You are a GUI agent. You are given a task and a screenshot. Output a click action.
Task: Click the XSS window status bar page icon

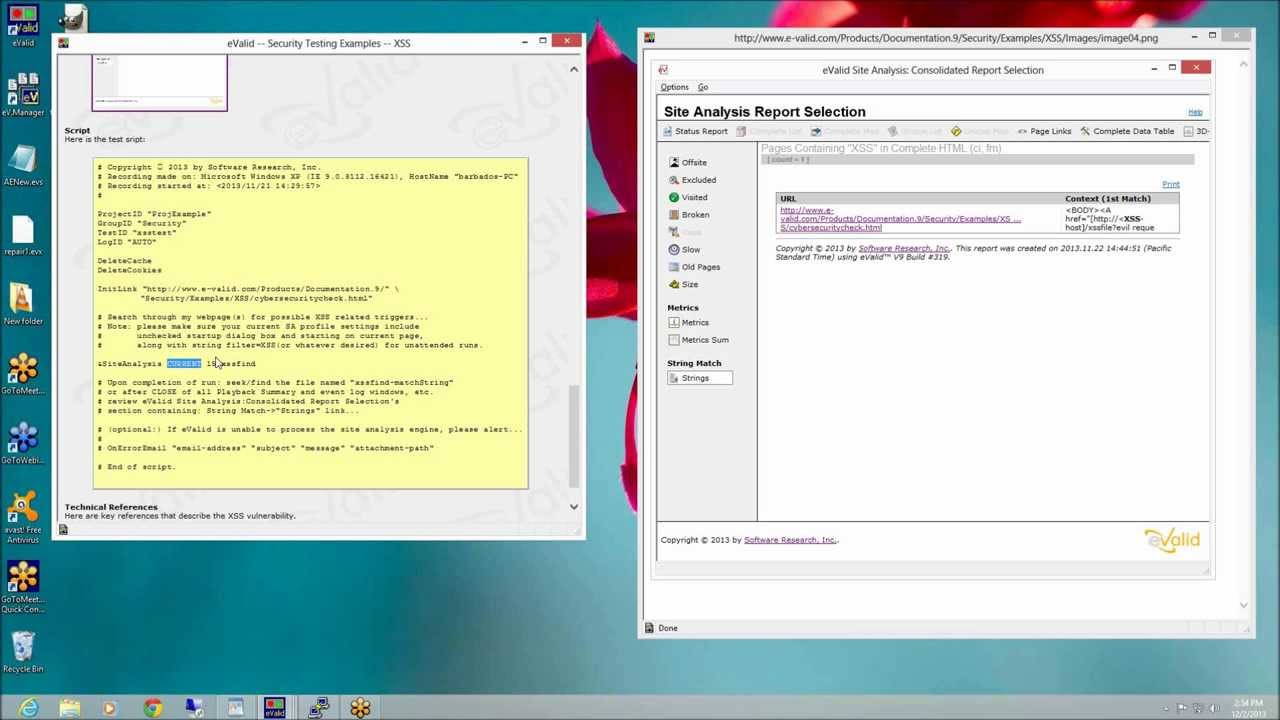pyautogui.click(x=63, y=529)
